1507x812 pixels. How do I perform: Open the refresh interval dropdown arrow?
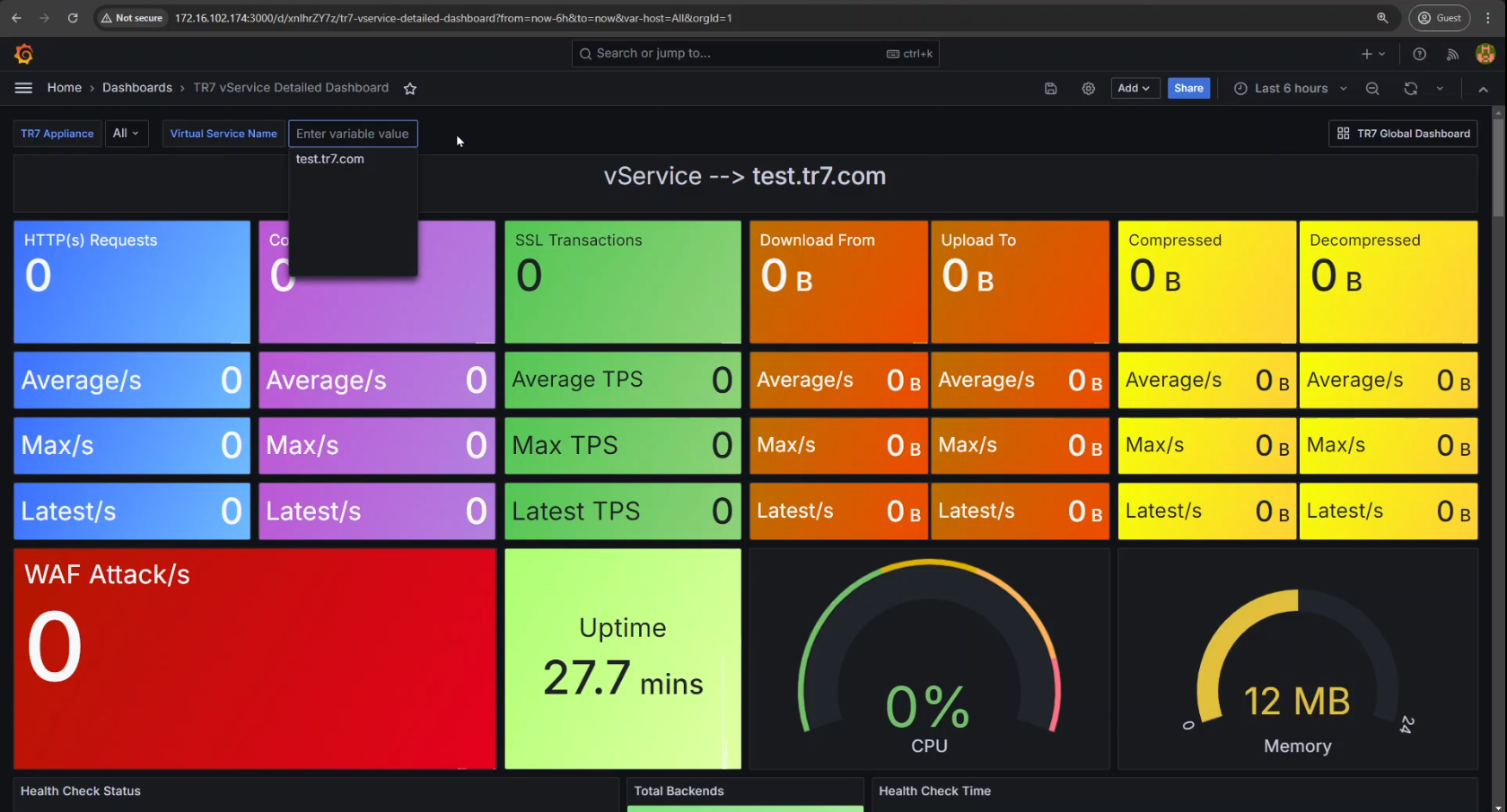tap(1440, 88)
